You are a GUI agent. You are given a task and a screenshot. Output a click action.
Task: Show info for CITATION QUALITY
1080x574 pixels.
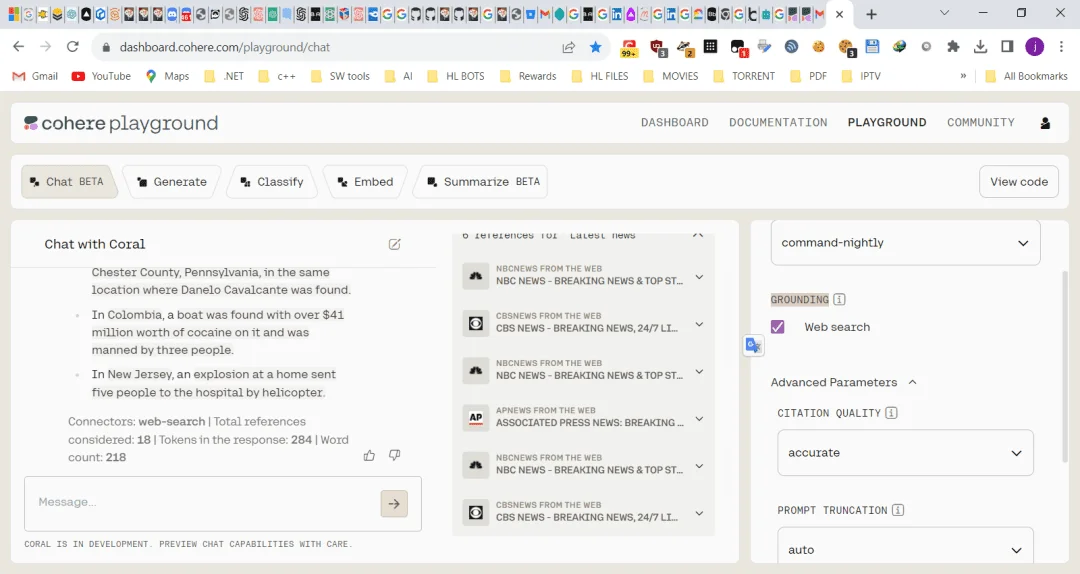(891, 413)
